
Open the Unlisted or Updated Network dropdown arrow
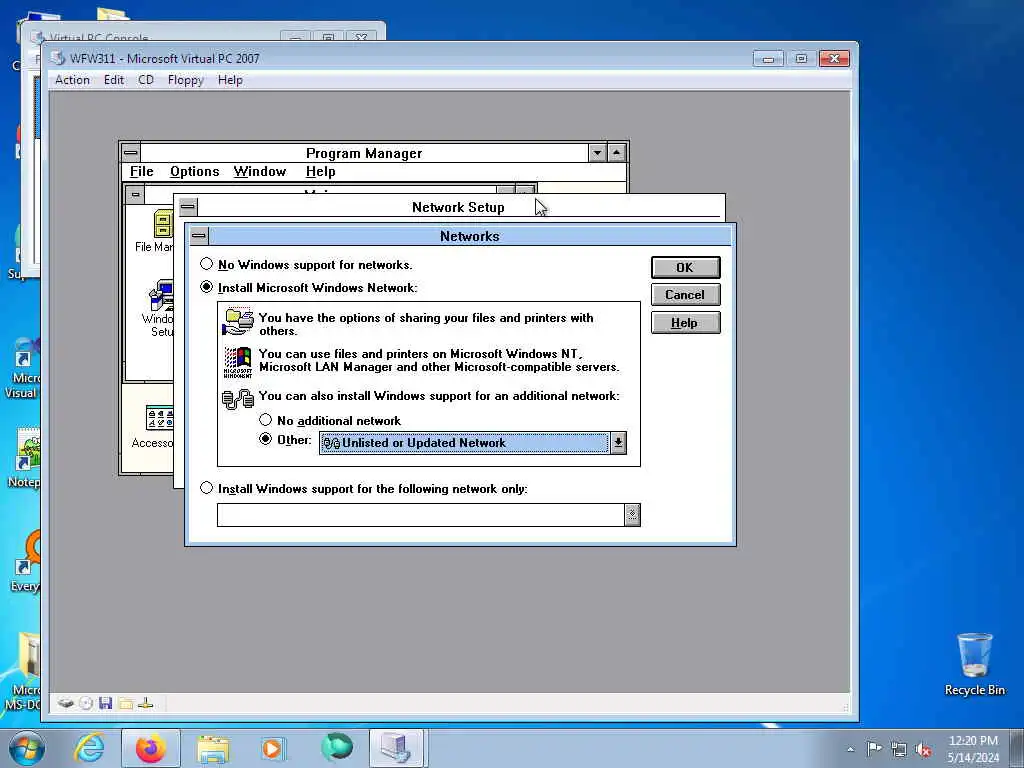coord(618,443)
